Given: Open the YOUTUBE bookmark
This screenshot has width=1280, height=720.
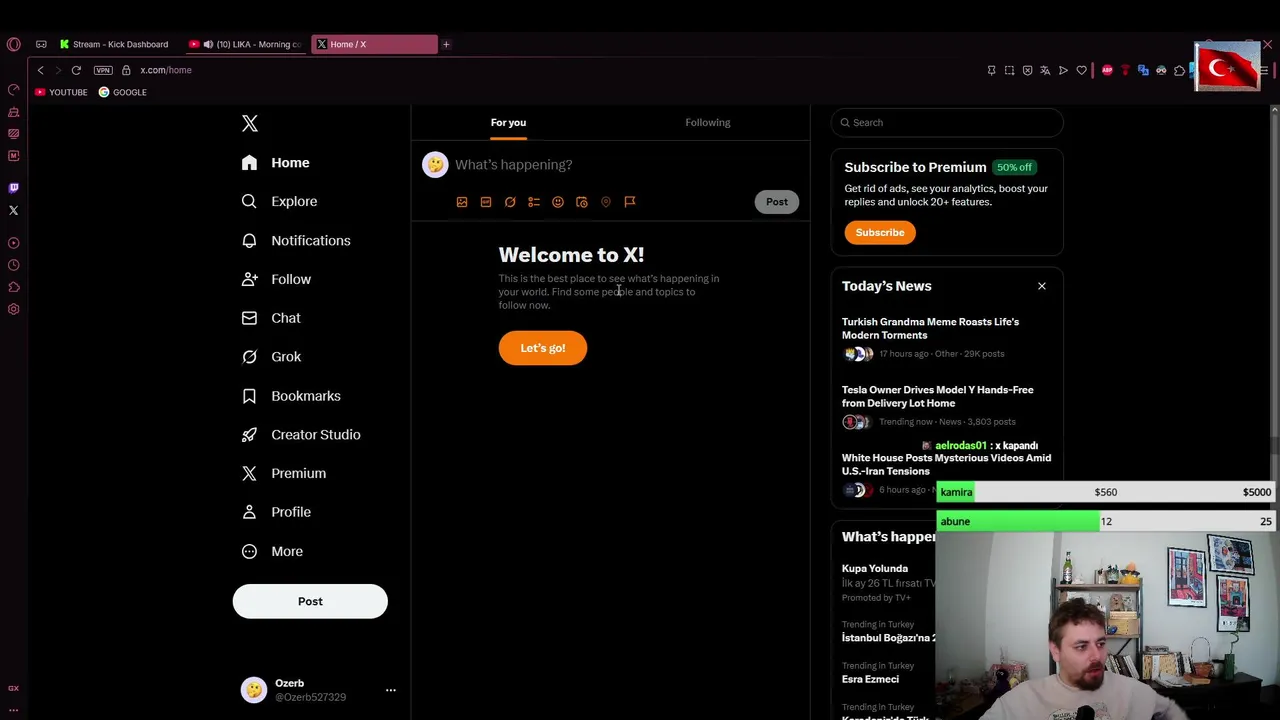Looking at the screenshot, I should tap(61, 92).
